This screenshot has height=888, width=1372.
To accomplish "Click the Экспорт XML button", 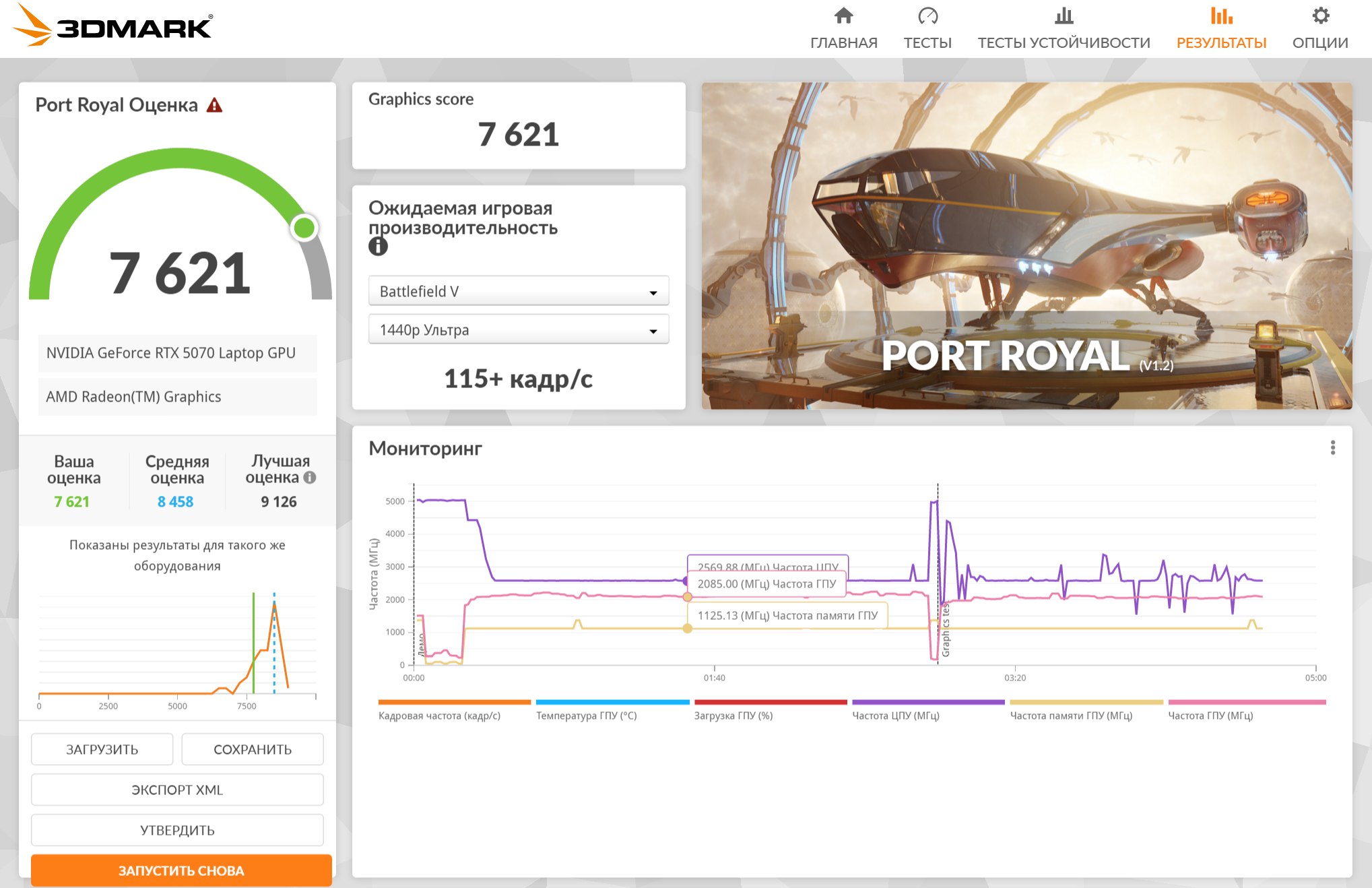I will (x=177, y=790).
